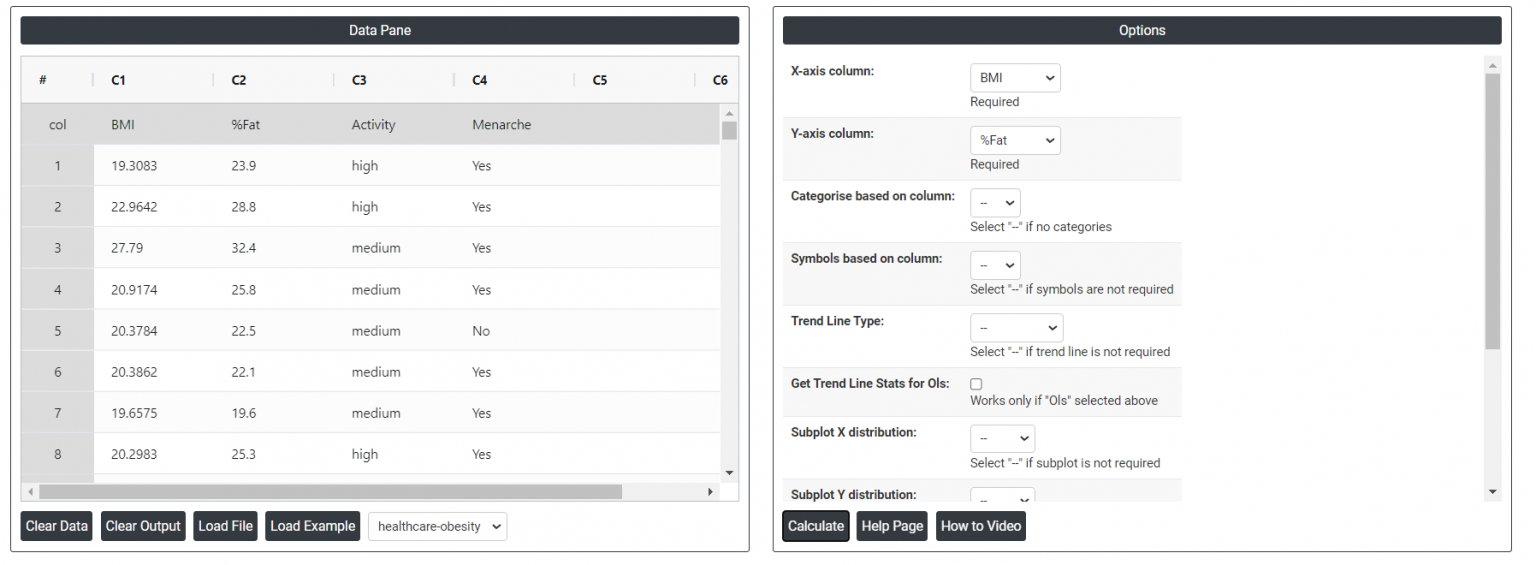Image resolution: width=1536 pixels, height=565 pixels.
Task: Click the Clear Data button
Action: click(57, 526)
